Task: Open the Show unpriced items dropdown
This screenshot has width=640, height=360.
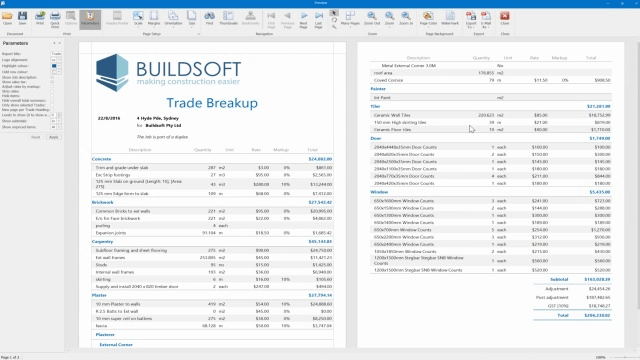Action: click(x=59, y=127)
